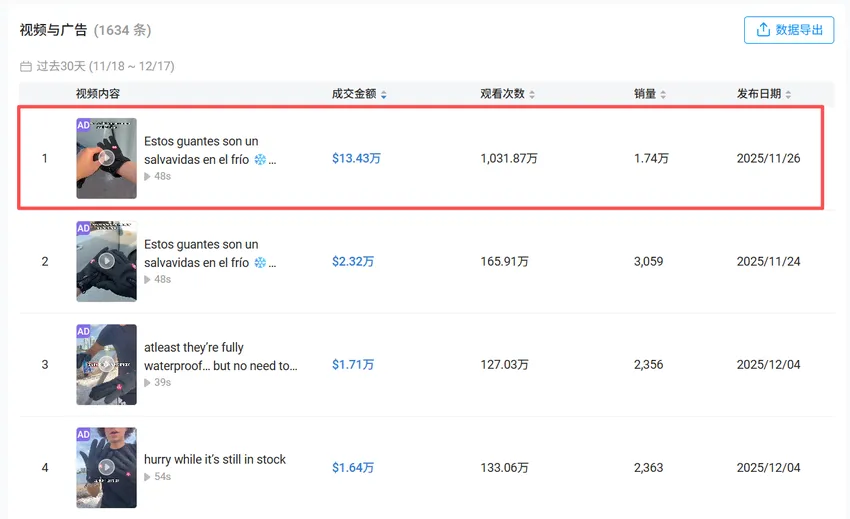The height and width of the screenshot is (519, 850).
Task: Click the 数据导出 export button
Action: [x=789, y=30]
